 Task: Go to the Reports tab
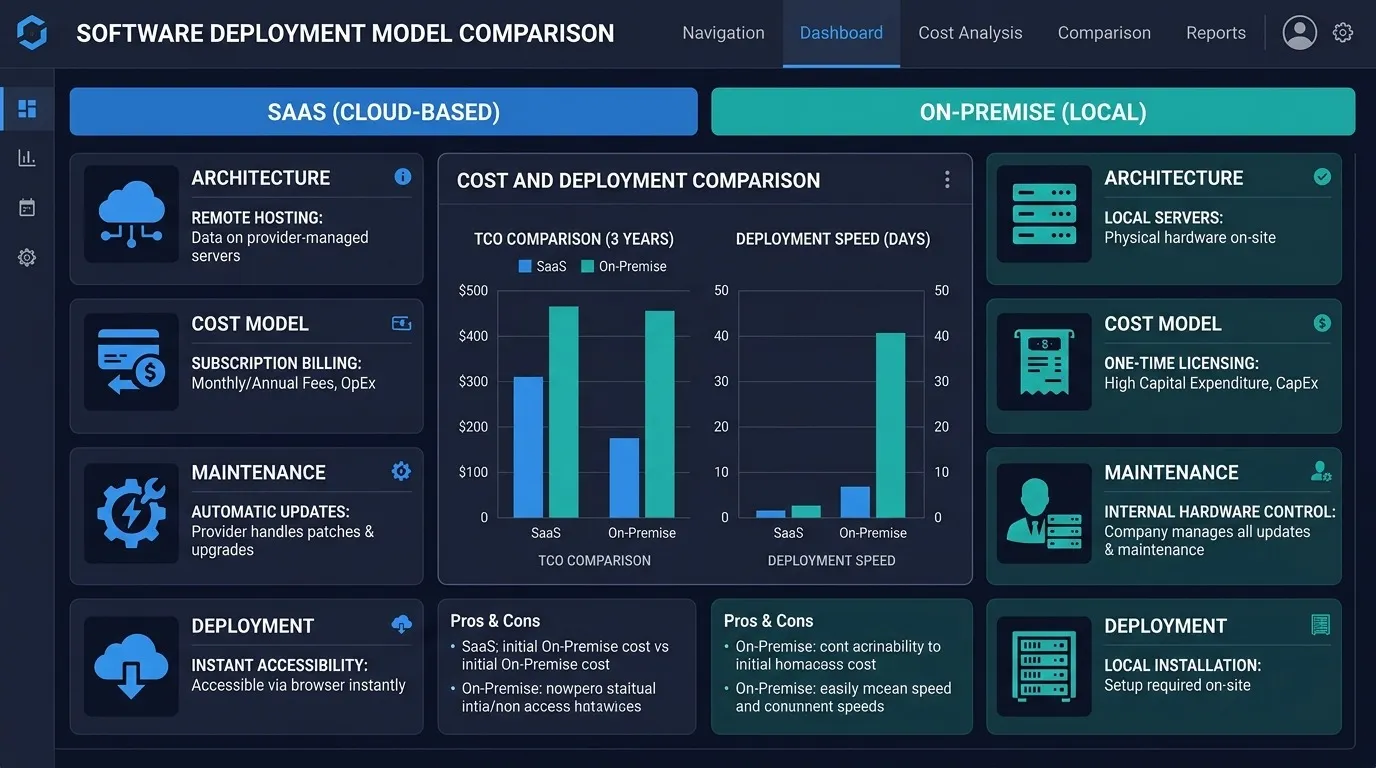(1216, 33)
